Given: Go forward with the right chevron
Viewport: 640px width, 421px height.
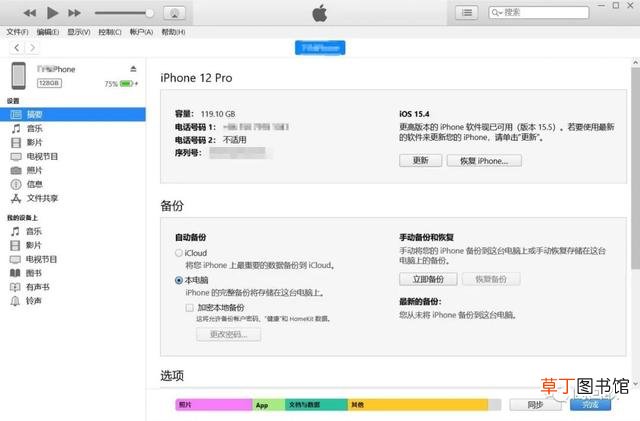Looking at the screenshot, I should point(32,48).
